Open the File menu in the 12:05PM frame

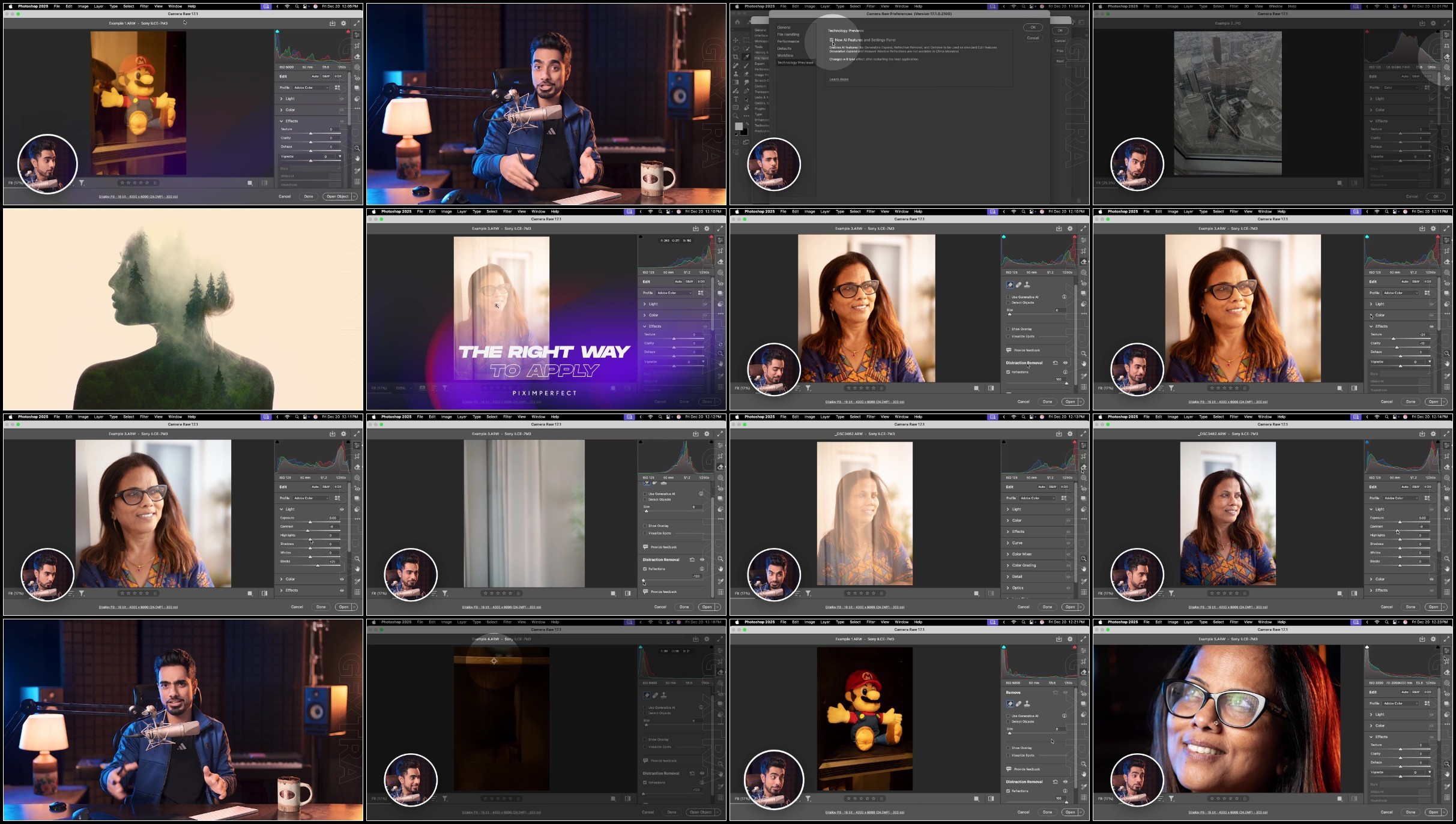pos(57,7)
